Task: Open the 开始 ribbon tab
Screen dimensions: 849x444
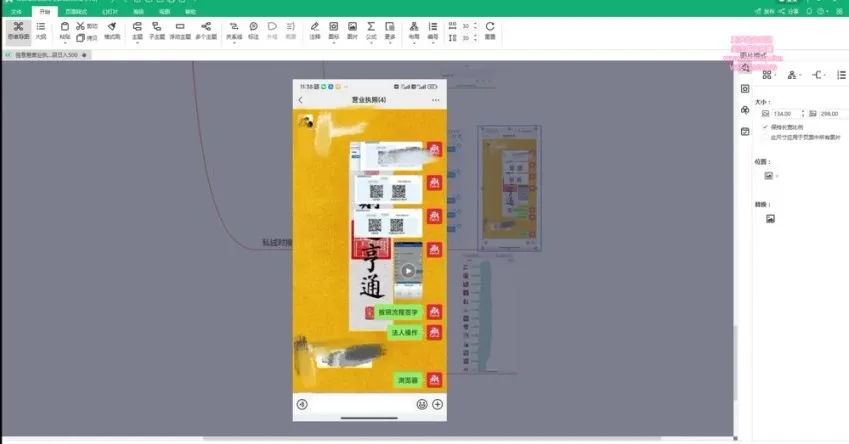Action: pyautogui.click(x=41, y=11)
